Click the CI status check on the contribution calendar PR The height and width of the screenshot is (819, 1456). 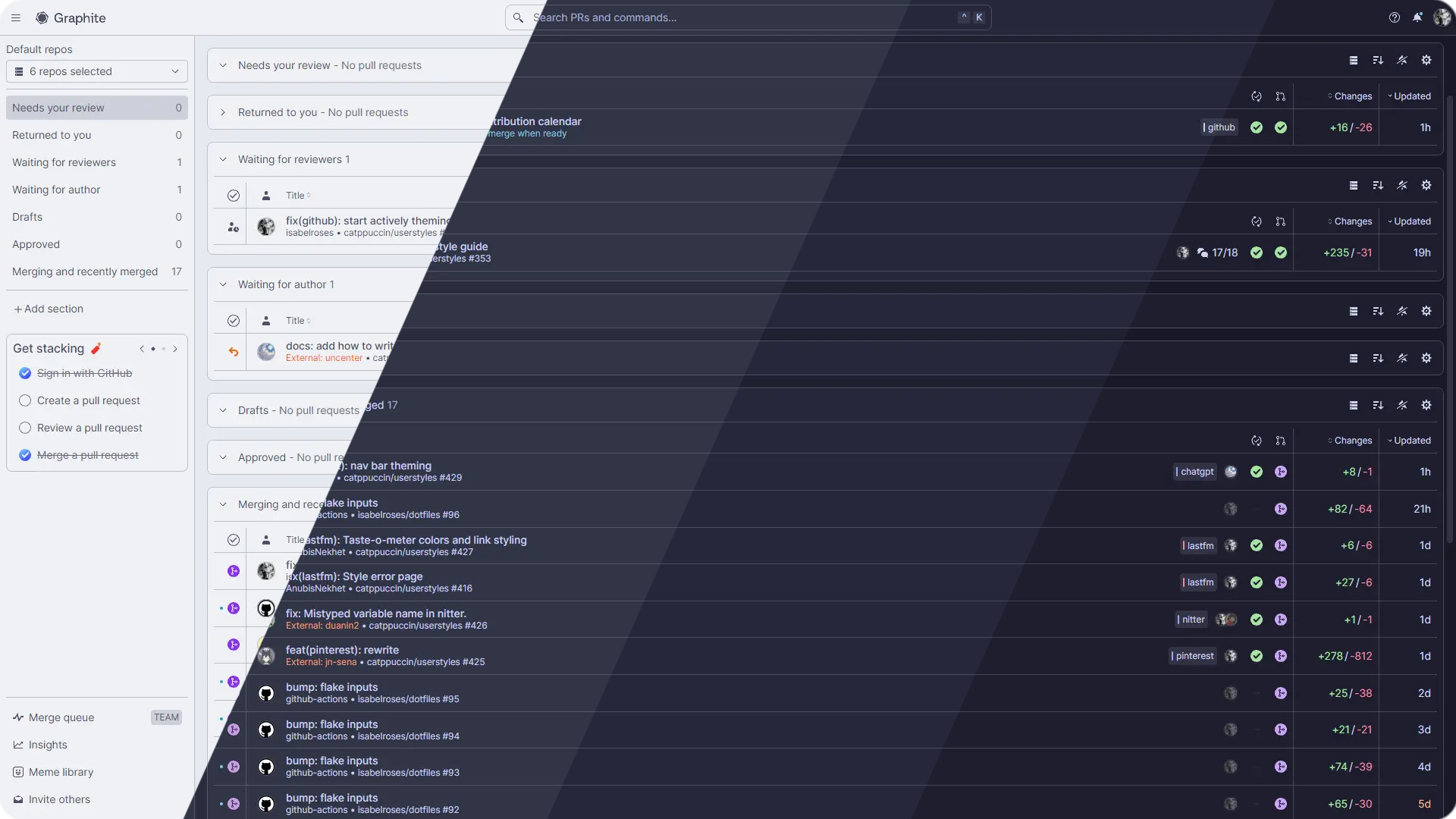[1257, 127]
